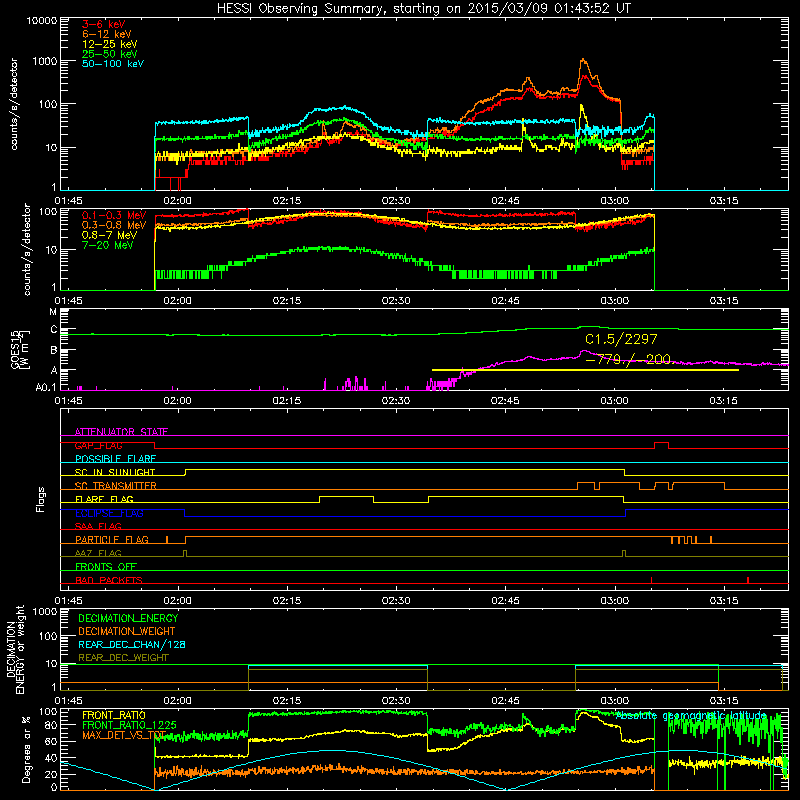Select the AAZ_FLAG label
The image size is (800, 800).
(98, 553)
